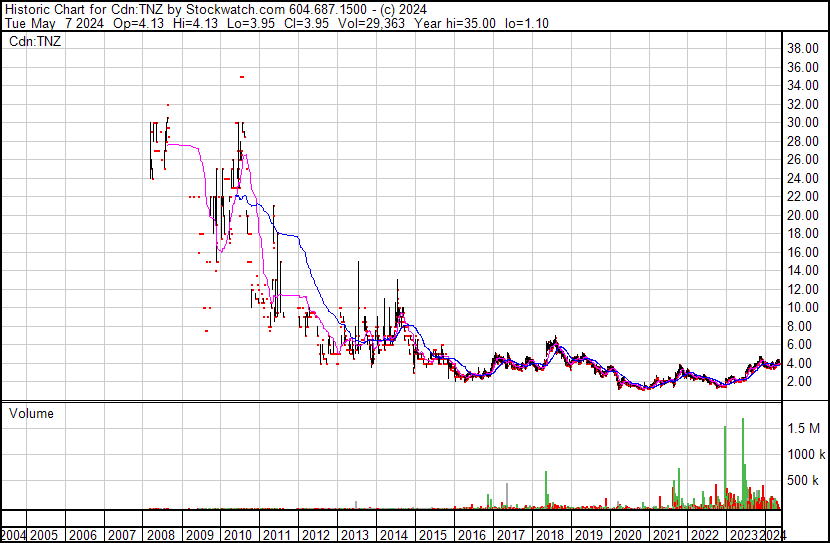The image size is (830, 543).
Task: Select the 2010 year marker on the time axis
Action: [237, 534]
